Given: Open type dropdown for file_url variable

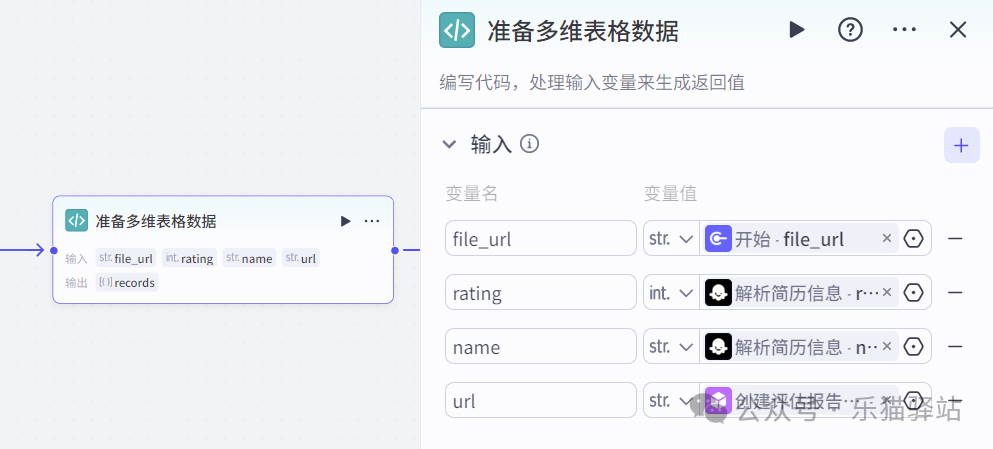Looking at the screenshot, I should (671, 239).
